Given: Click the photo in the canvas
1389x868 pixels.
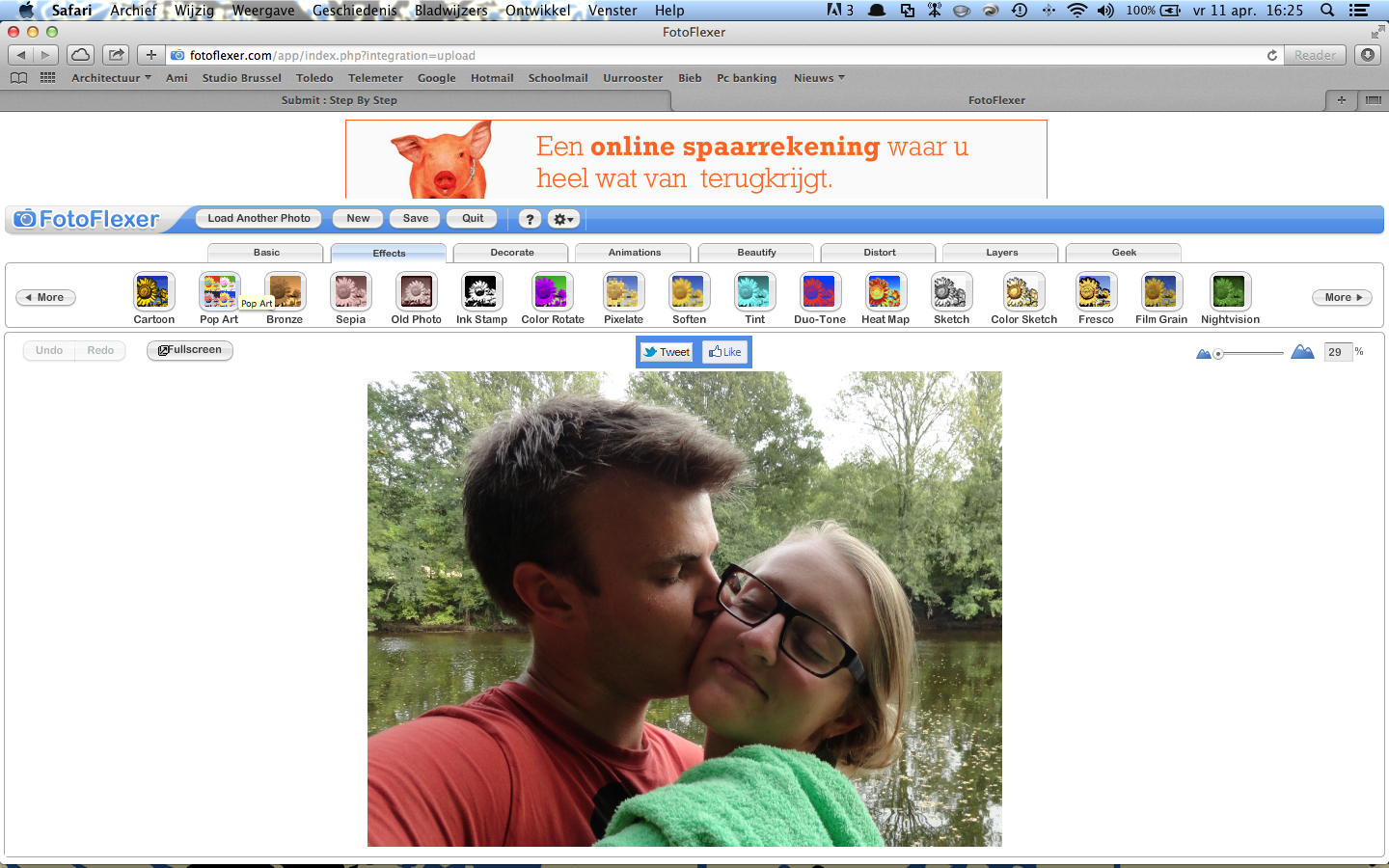Looking at the screenshot, I should (x=685, y=609).
